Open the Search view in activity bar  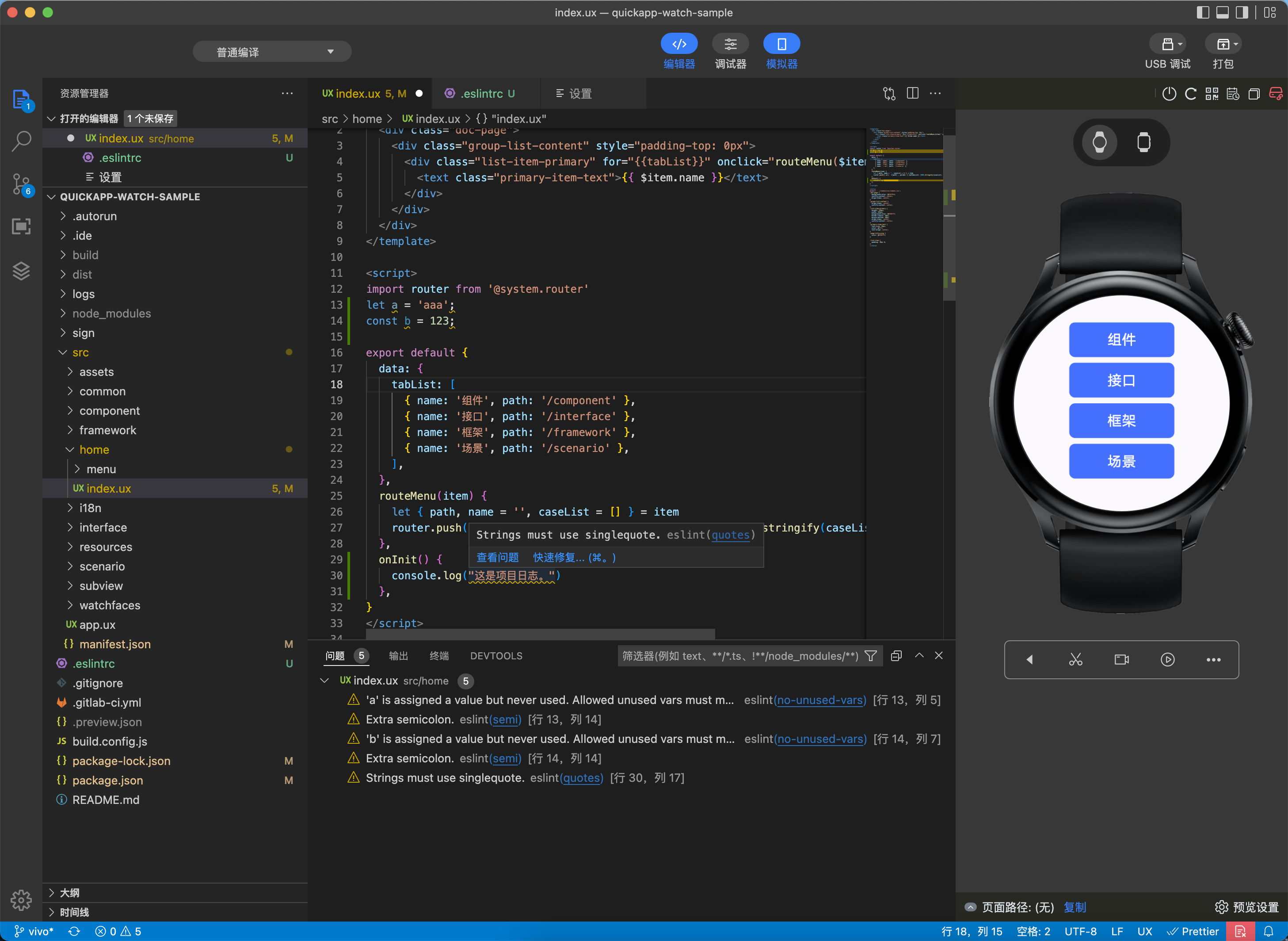pyautogui.click(x=21, y=141)
